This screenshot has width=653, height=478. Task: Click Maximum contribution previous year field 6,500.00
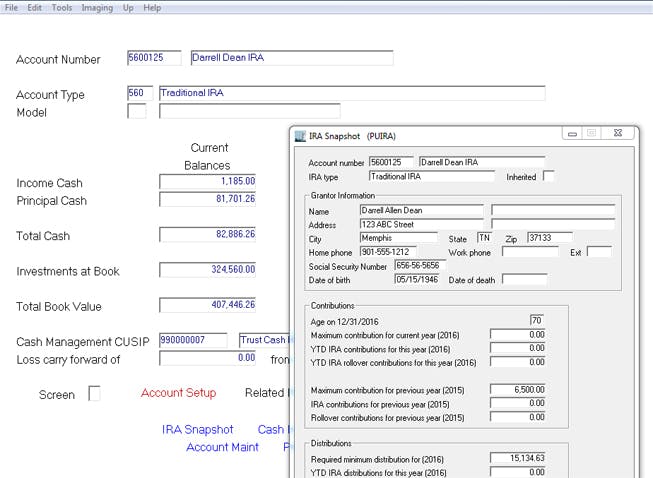coord(517,390)
